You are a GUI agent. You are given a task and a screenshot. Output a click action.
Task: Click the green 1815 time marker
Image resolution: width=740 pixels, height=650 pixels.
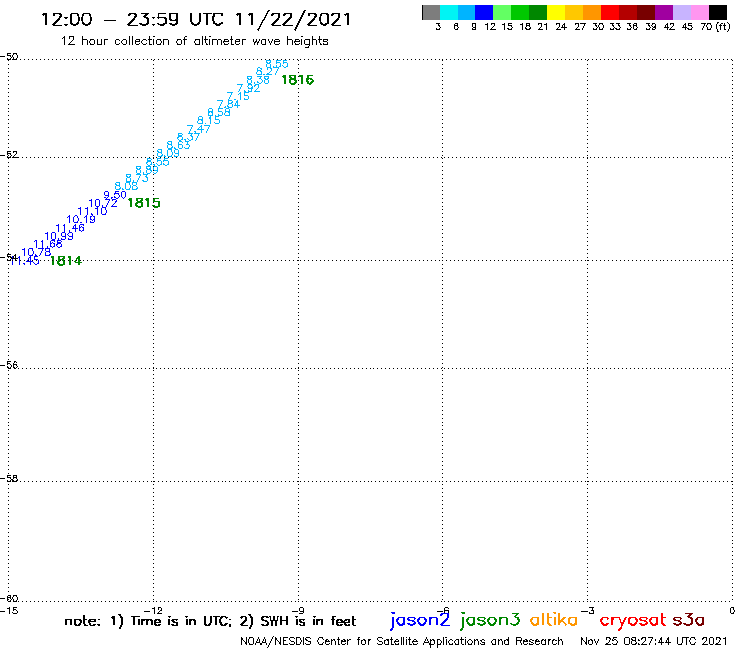click(x=144, y=203)
